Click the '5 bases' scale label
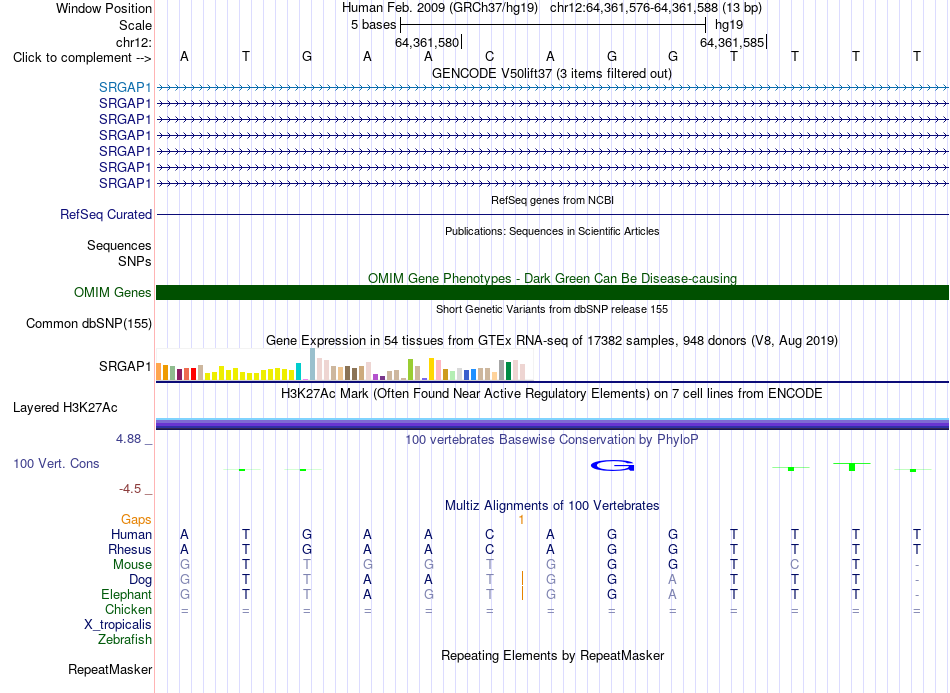Image resolution: width=950 pixels, height=693 pixels. click(373, 25)
